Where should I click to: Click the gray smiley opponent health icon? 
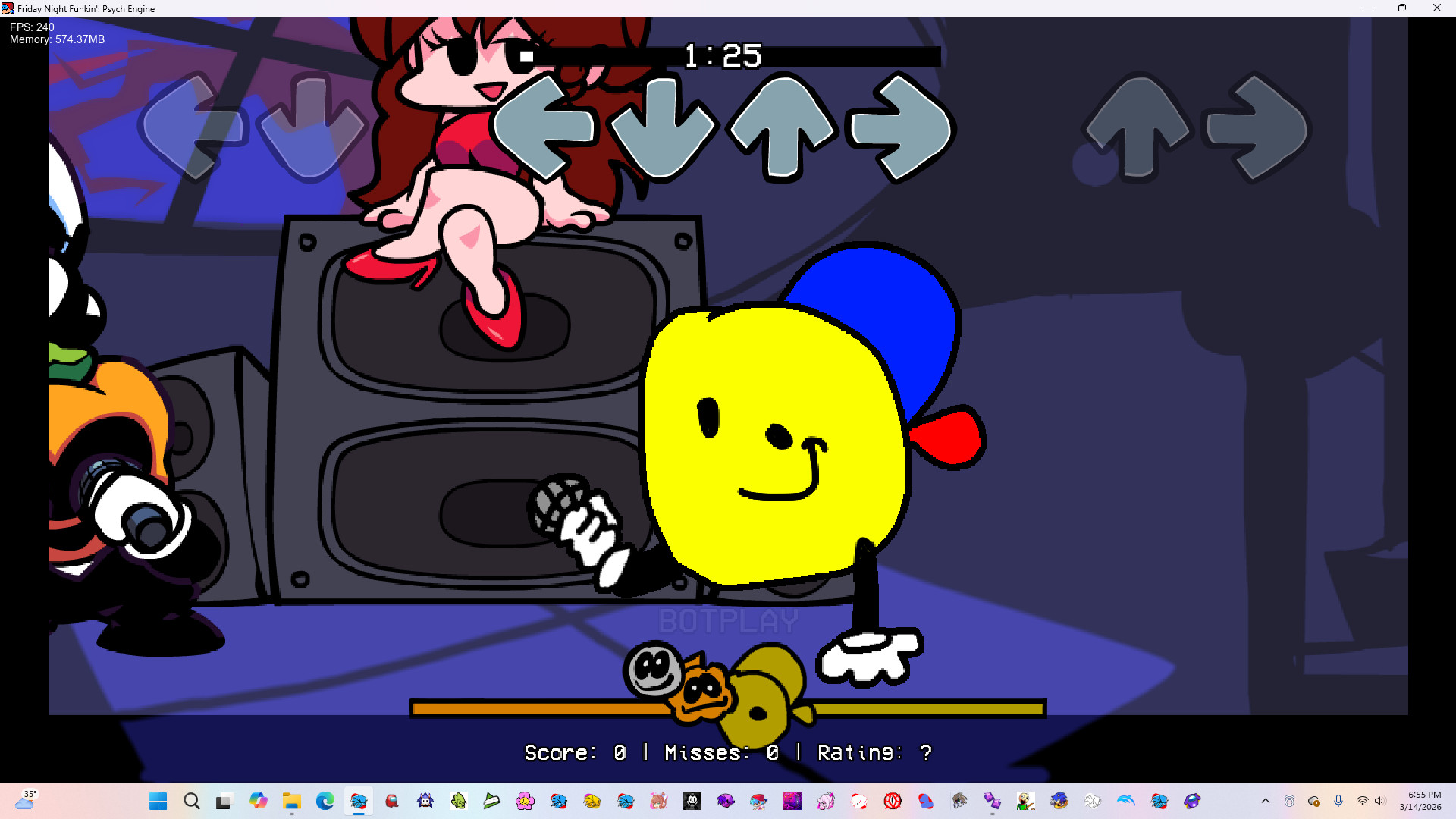point(653,670)
